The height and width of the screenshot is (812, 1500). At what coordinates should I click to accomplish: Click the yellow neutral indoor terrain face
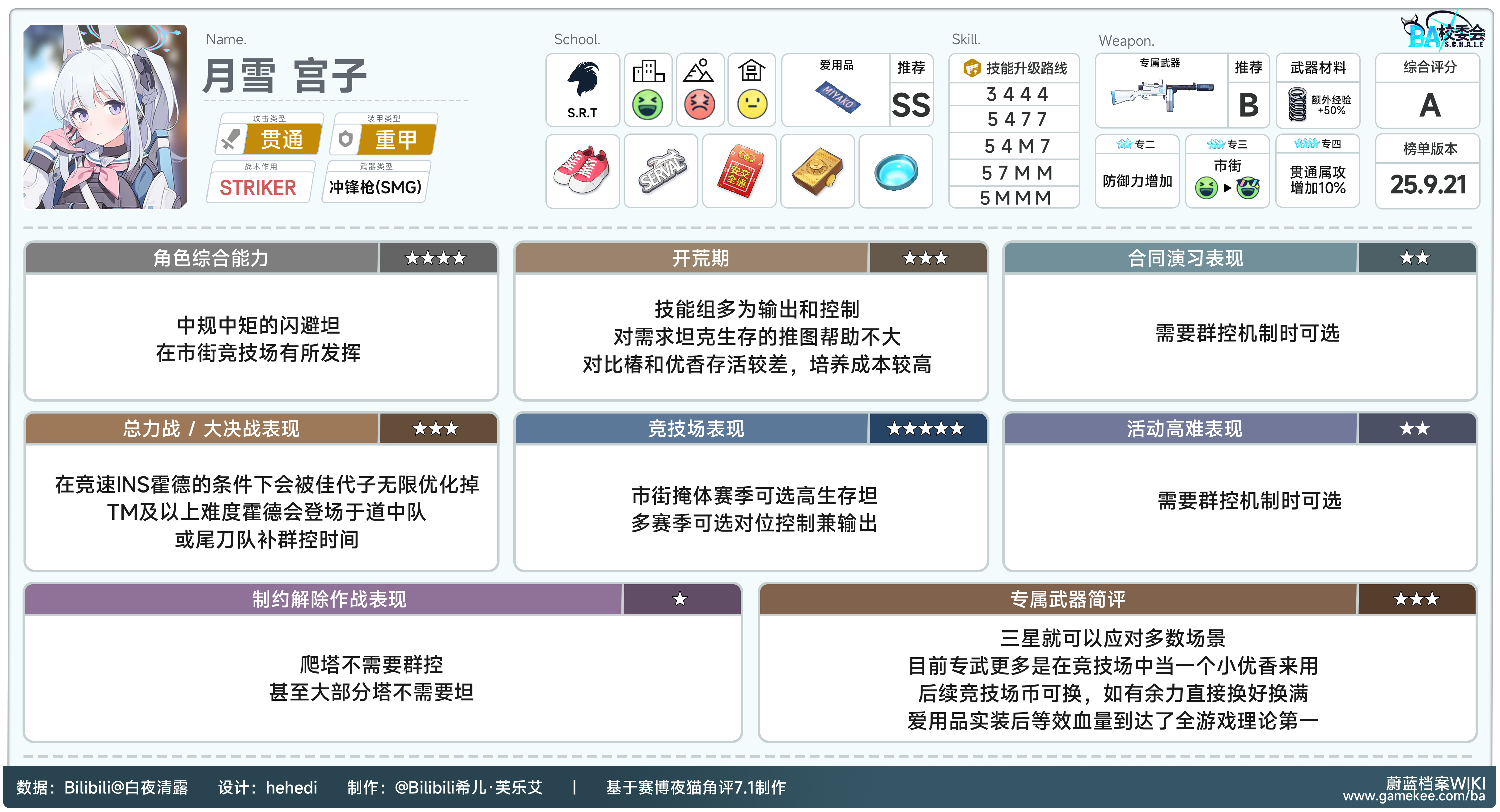pyautogui.click(x=752, y=105)
